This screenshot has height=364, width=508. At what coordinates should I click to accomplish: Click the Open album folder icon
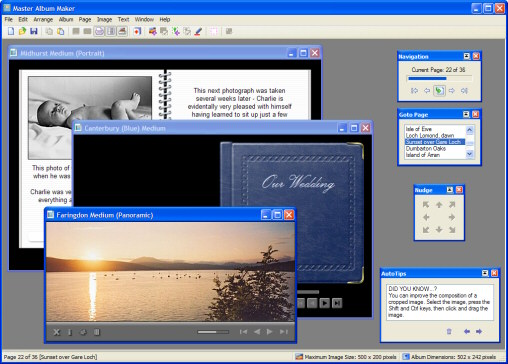point(22,31)
